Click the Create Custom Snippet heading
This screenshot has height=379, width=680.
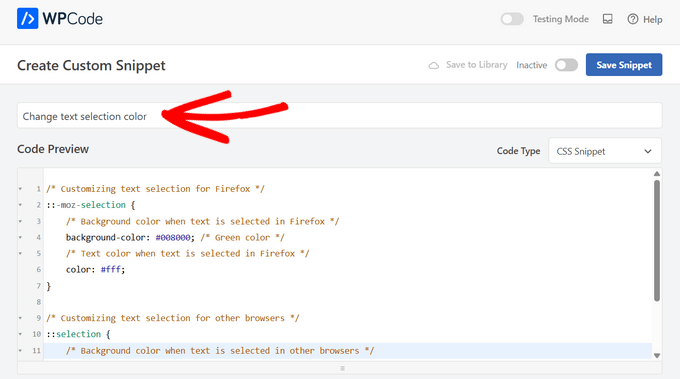click(x=91, y=65)
